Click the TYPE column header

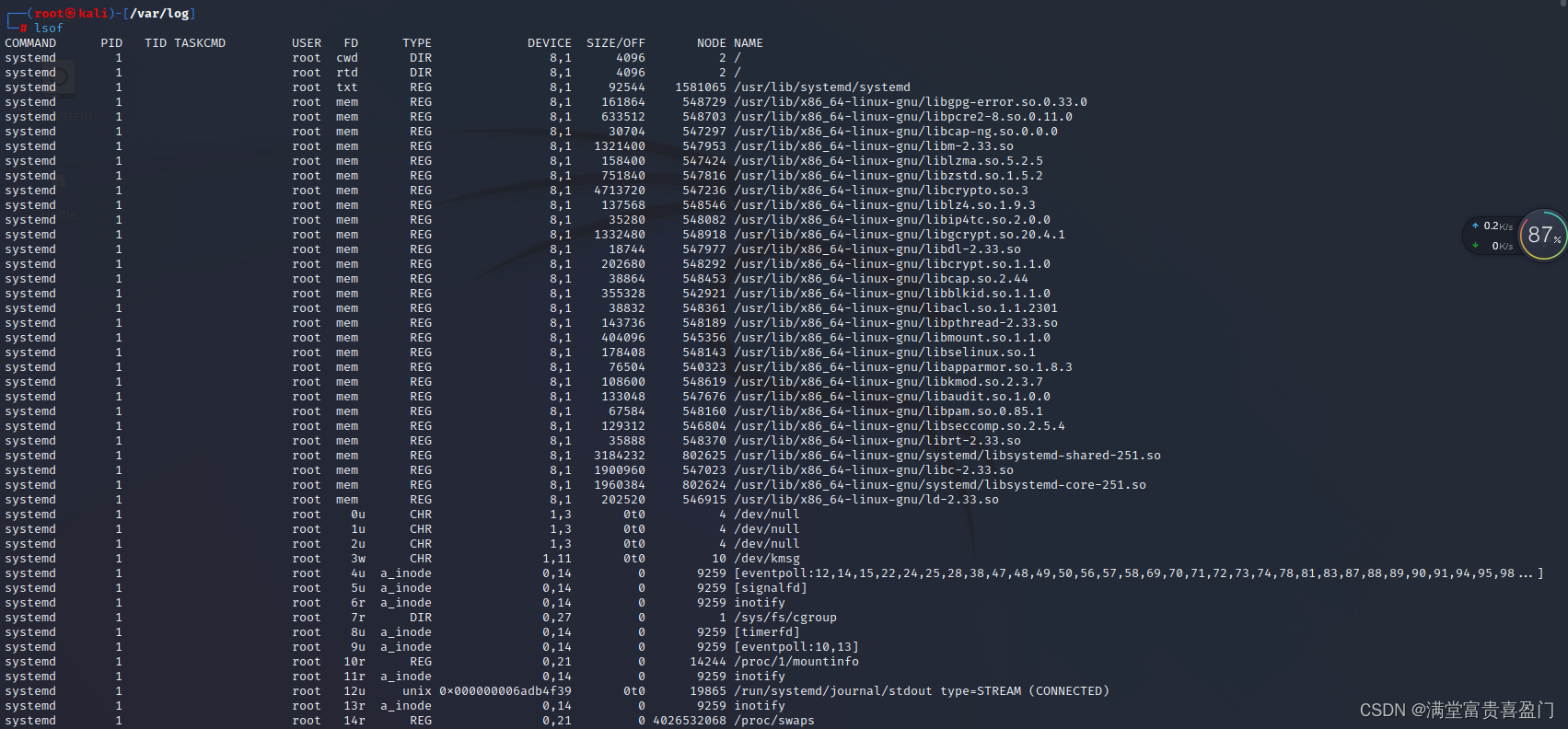417,43
